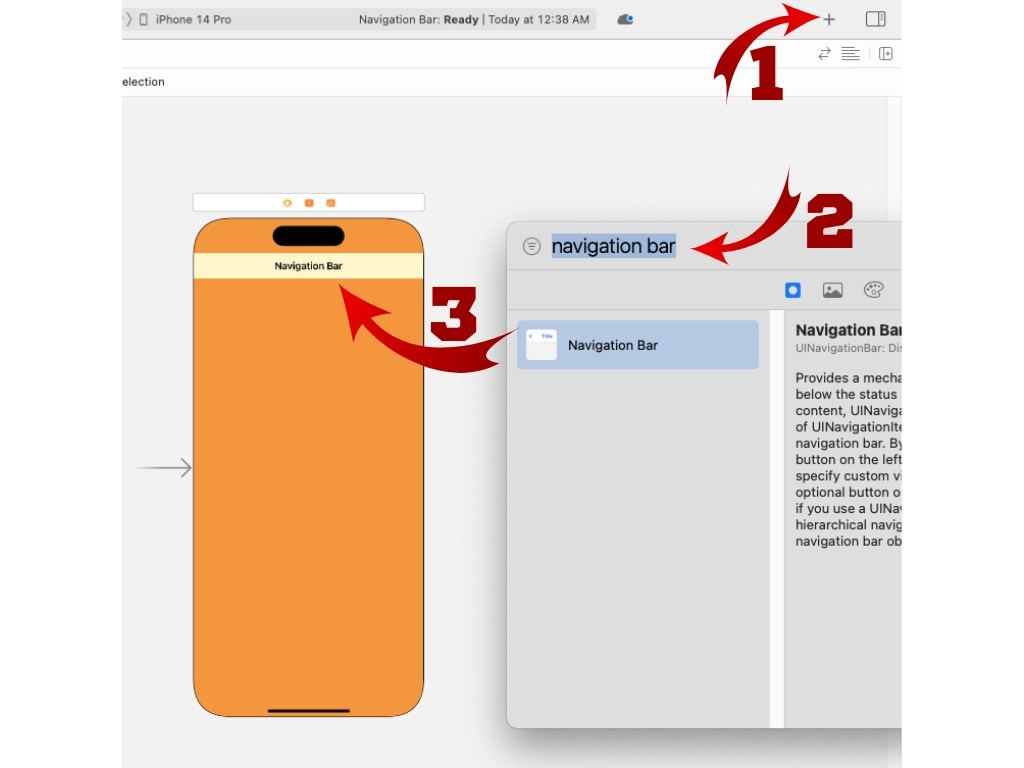Select the Objects library (blue square icon)

[794, 290]
